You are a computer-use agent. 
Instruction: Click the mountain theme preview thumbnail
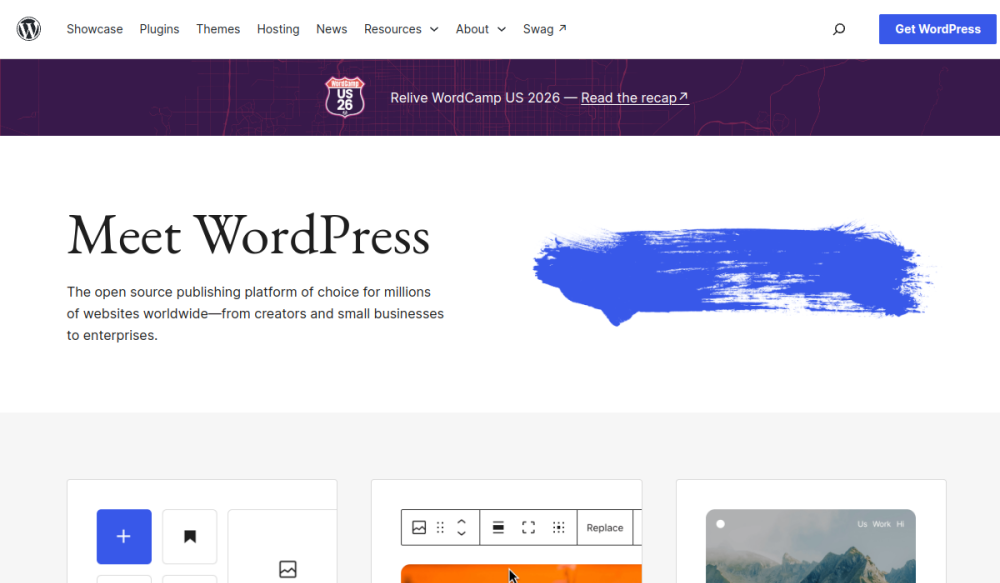coord(811,546)
